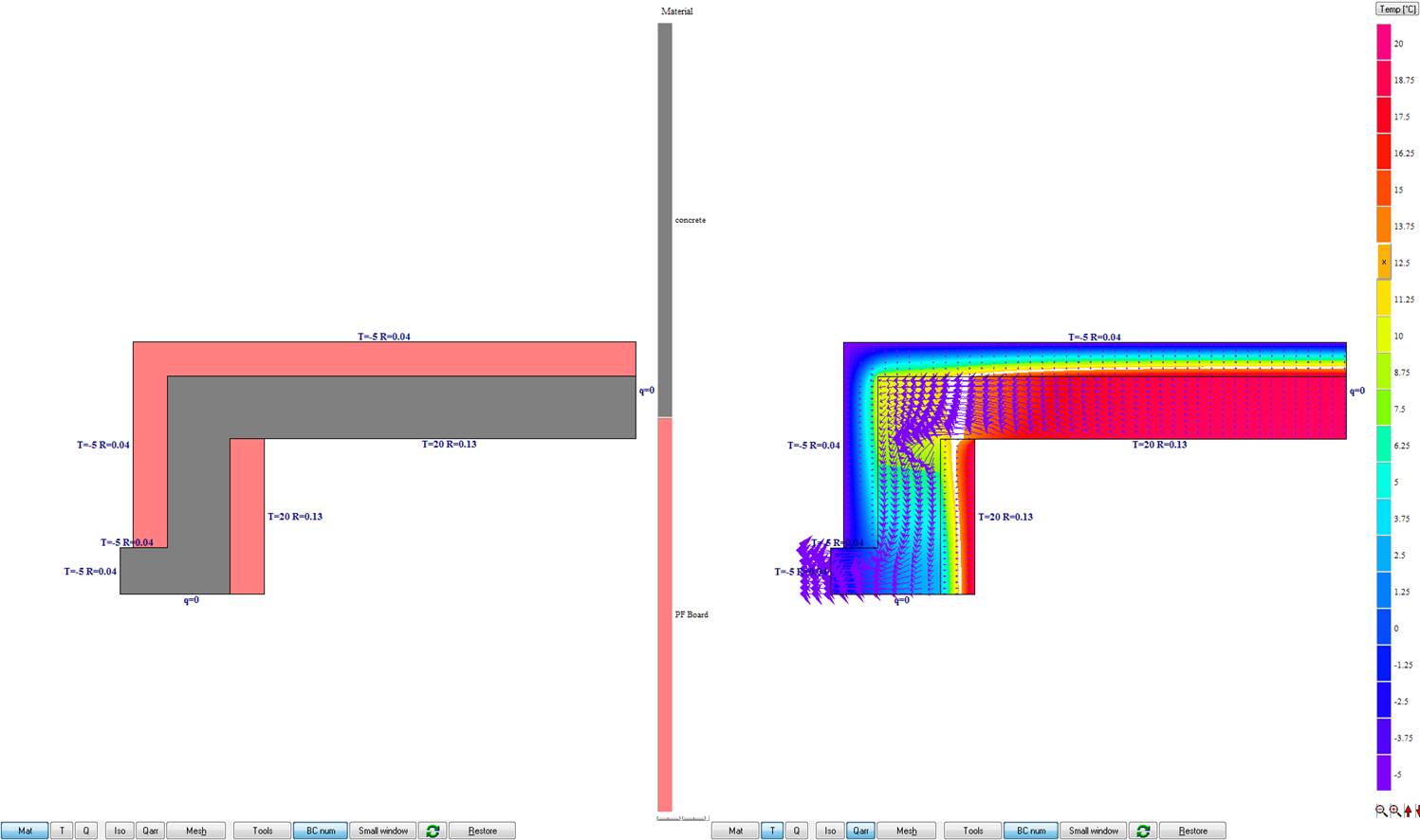The height and width of the screenshot is (840, 1420).
Task: Switch right panel to Q view
Action: point(796,831)
